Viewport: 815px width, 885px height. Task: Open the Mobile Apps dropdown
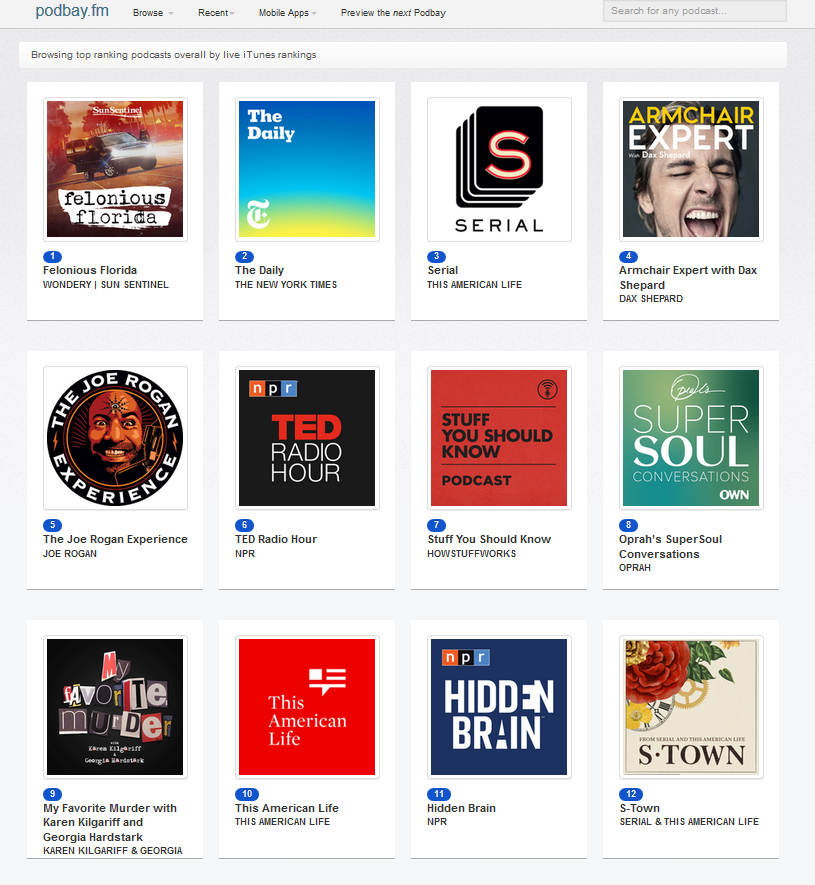(288, 13)
